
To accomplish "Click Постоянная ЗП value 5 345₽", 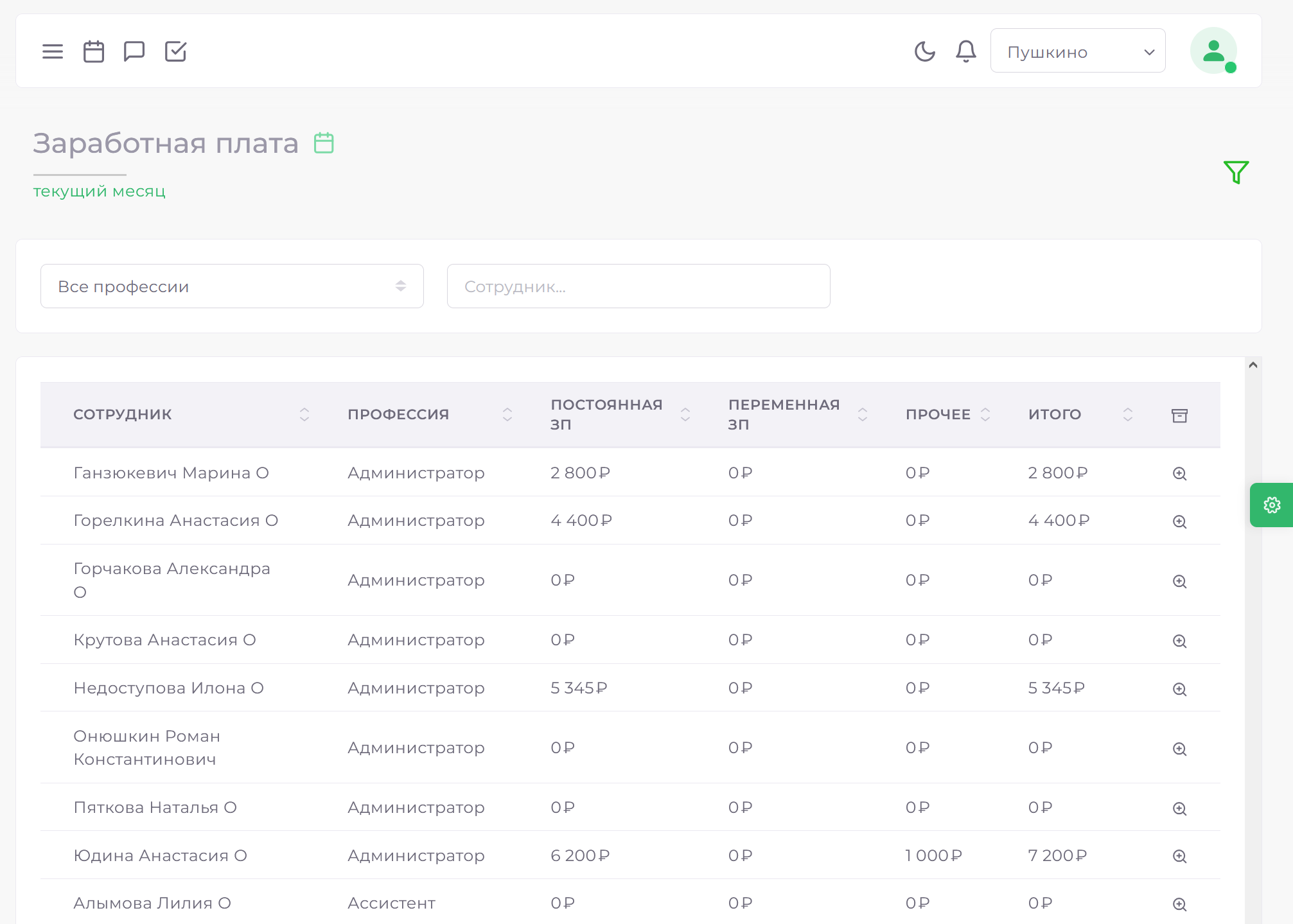I will click(x=579, y=688).
